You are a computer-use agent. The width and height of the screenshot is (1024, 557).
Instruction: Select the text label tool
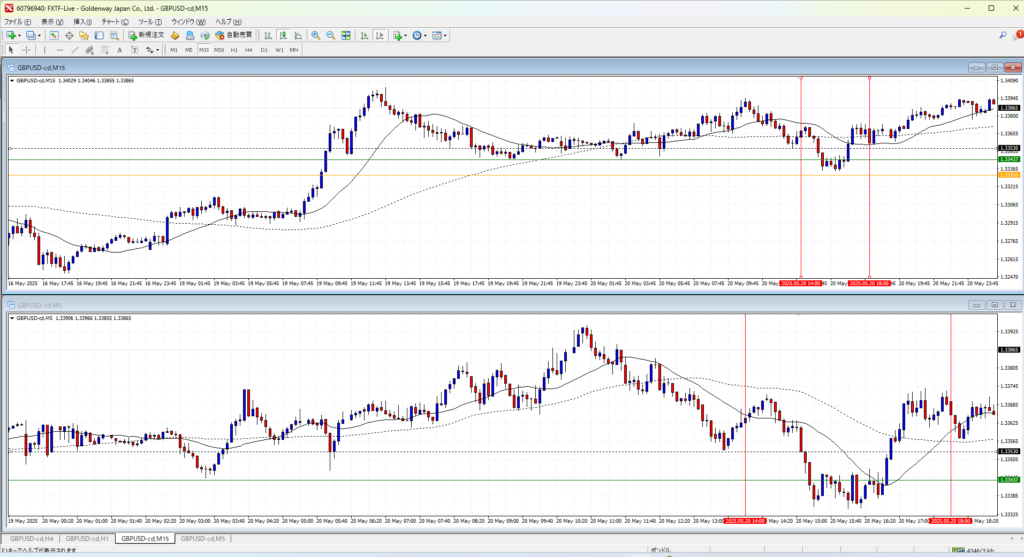[119, 49]
